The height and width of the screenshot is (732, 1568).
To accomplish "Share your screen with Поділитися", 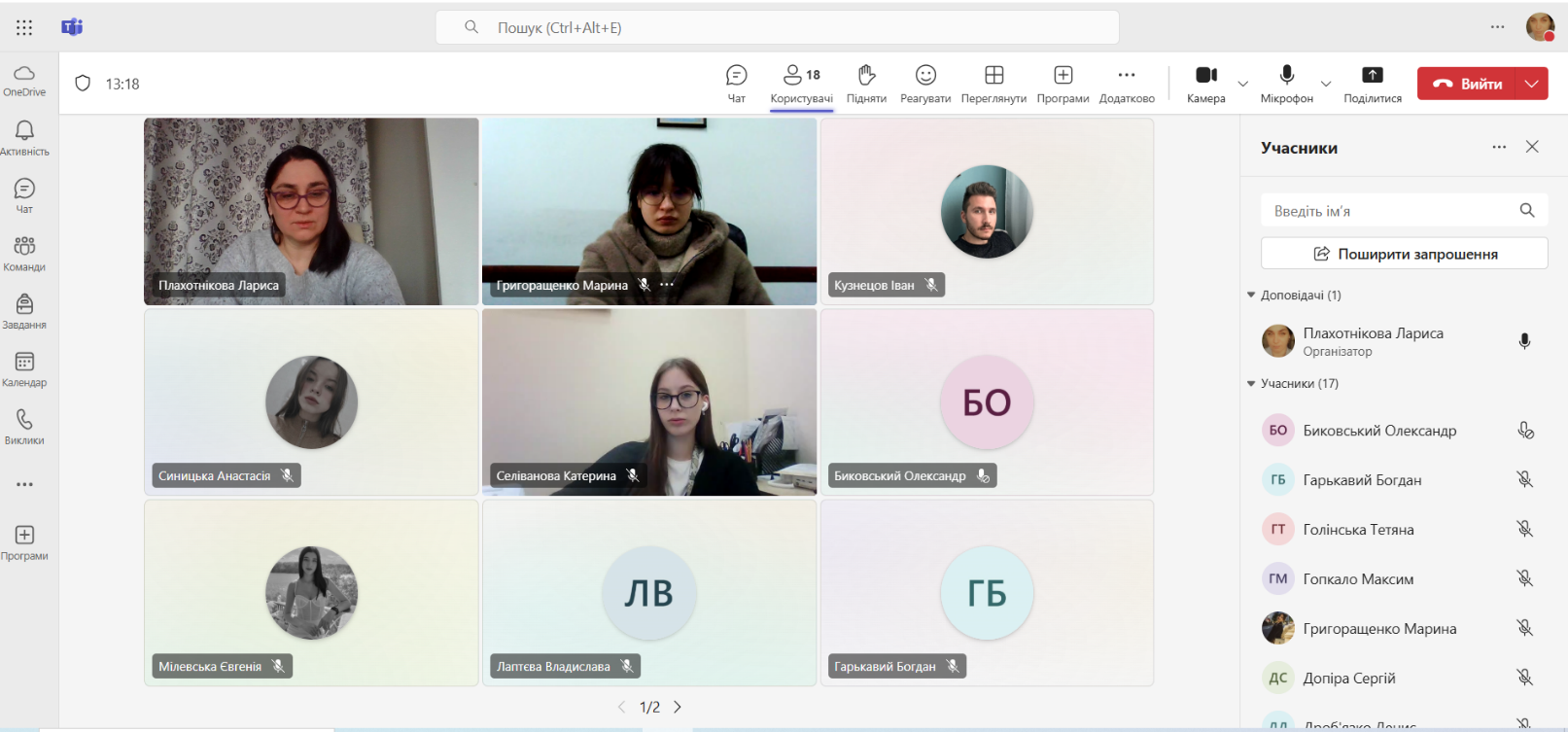I will pyautogui.click(x=1372, y=83).
